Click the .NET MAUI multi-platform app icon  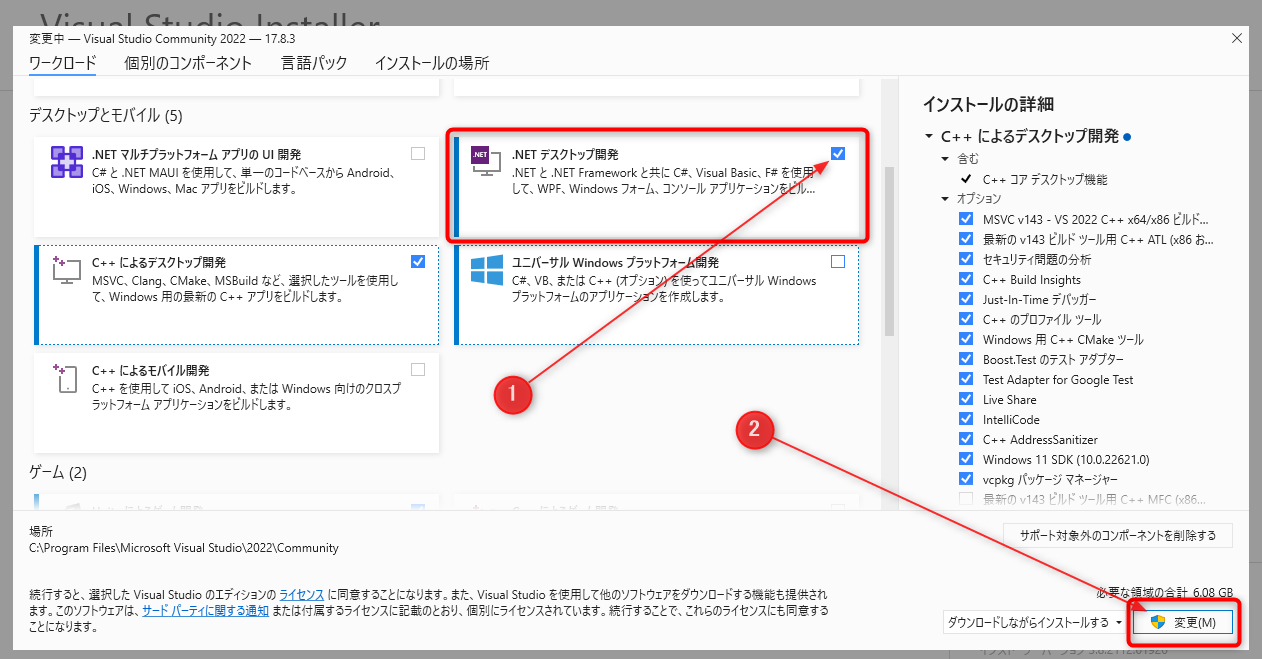(69, 161)
